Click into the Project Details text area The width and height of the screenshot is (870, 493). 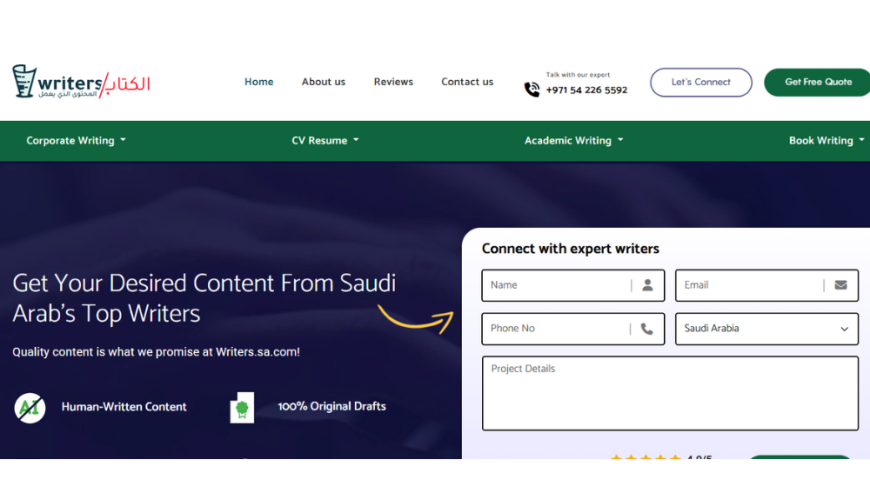(669, 393)
